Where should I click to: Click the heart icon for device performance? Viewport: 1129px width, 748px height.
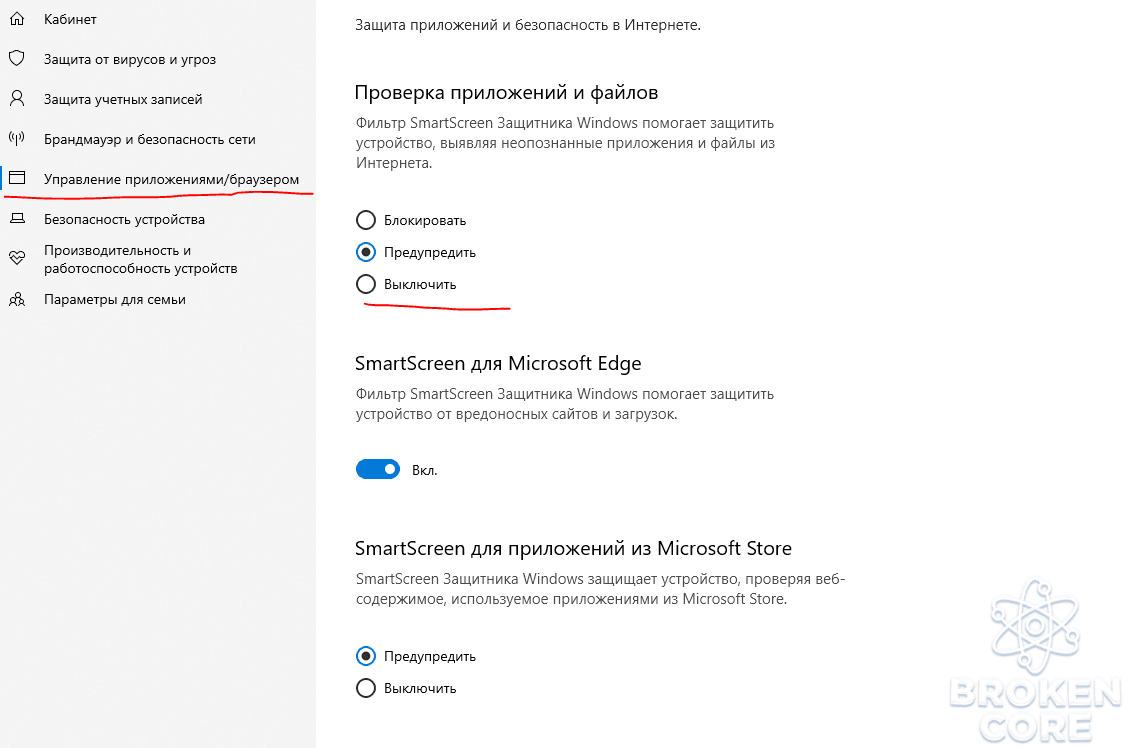pos(17,258)
